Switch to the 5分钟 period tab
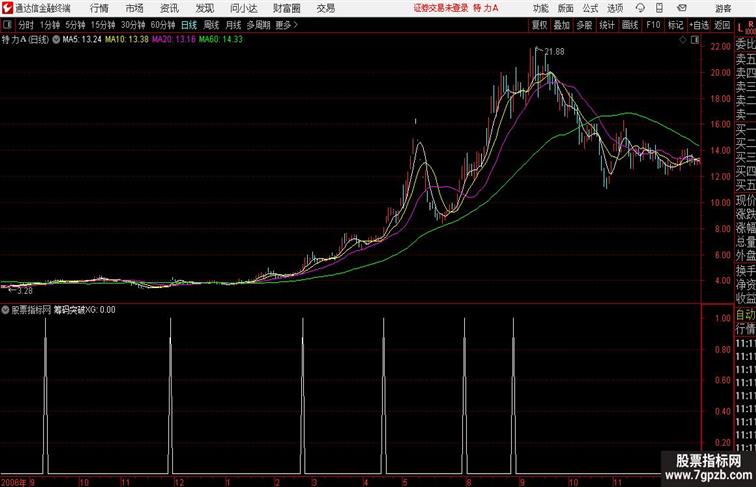Image resolution: width=756 pixels, height=487 pixels. (x=75, y=25)
